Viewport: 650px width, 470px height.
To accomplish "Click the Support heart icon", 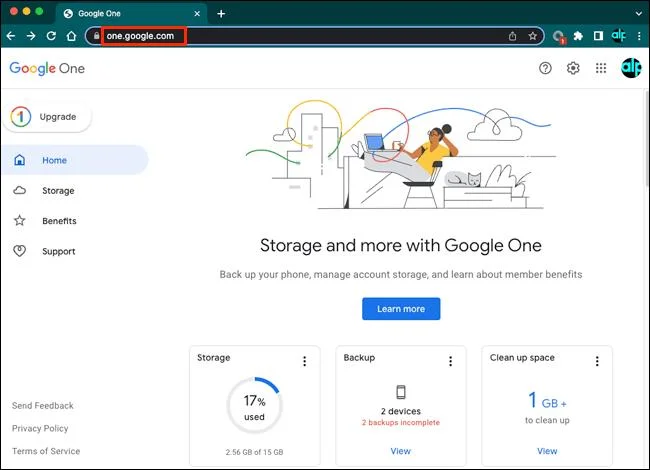I will click(x=19, y=251).
